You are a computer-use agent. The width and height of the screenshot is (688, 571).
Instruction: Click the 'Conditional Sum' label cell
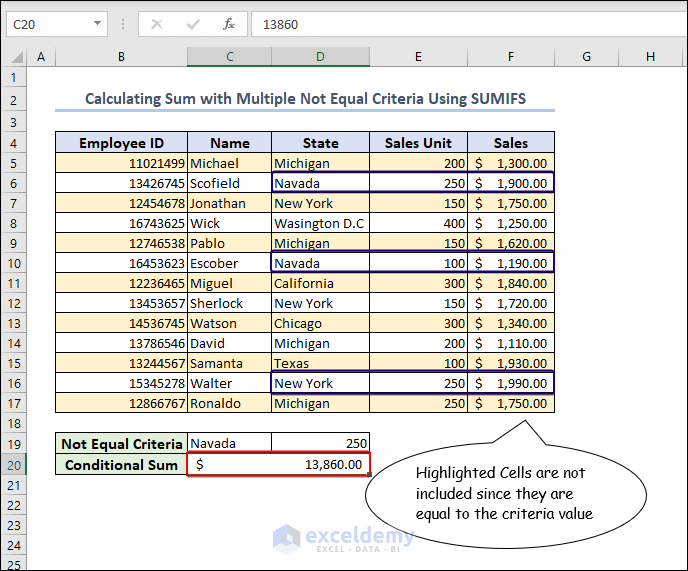click(122, 465)
